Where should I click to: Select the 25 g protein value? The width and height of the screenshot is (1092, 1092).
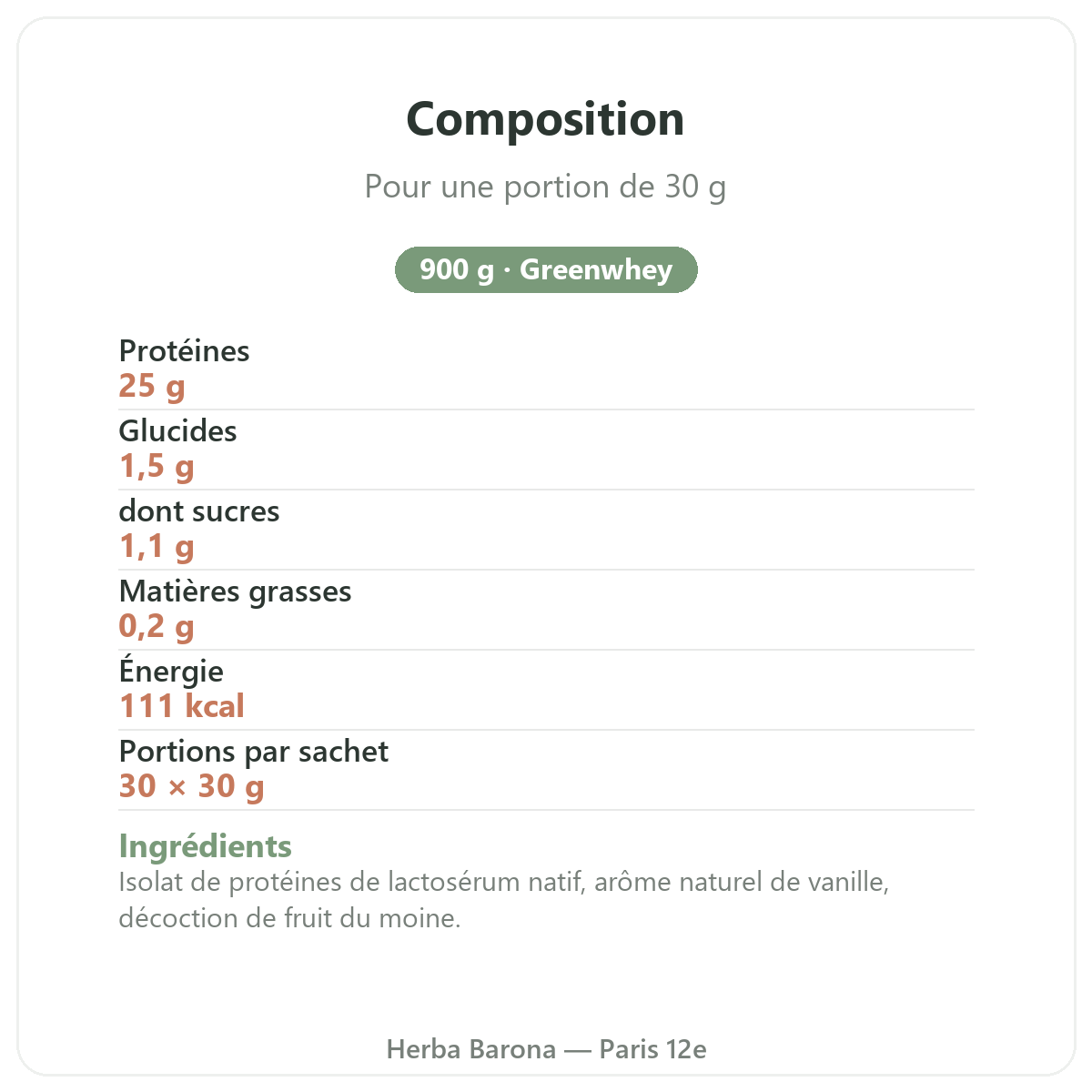pos(152,386)
